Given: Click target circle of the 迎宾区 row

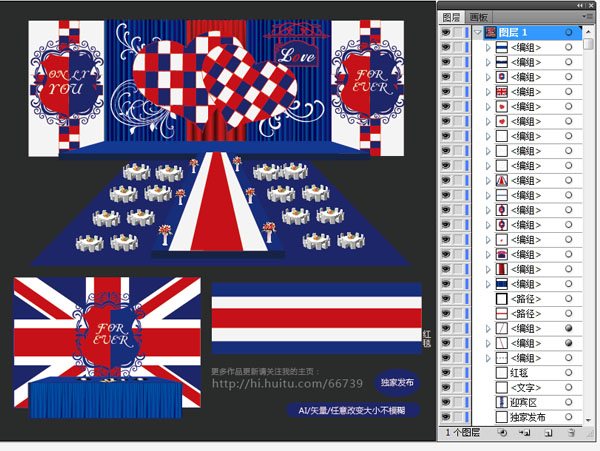Looking at the screenshot, I should pyautogui.click(x=569, y=402).
